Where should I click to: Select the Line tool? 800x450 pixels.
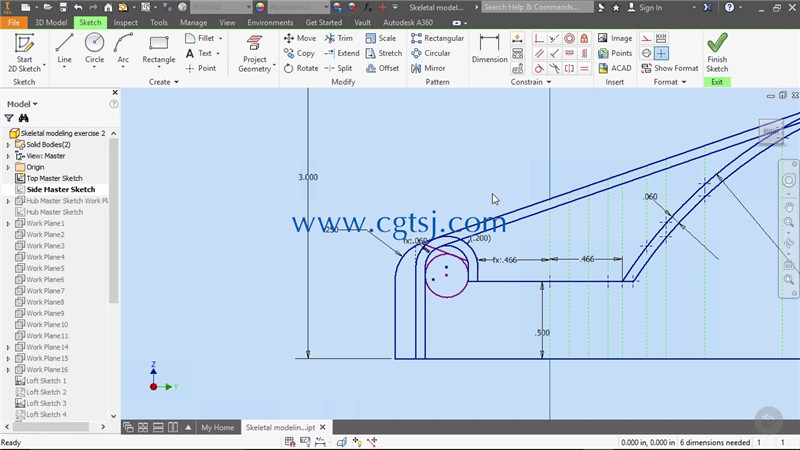pos(64,49)
